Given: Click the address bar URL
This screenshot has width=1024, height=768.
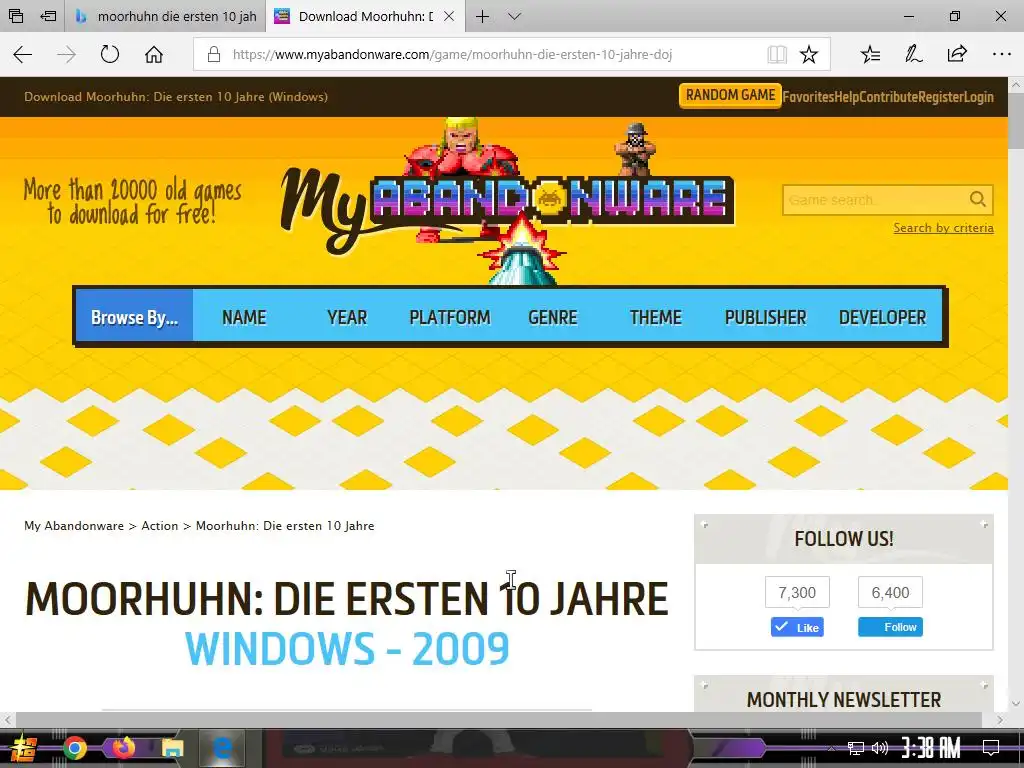Looking at the screenshot, I should point(452,54).
